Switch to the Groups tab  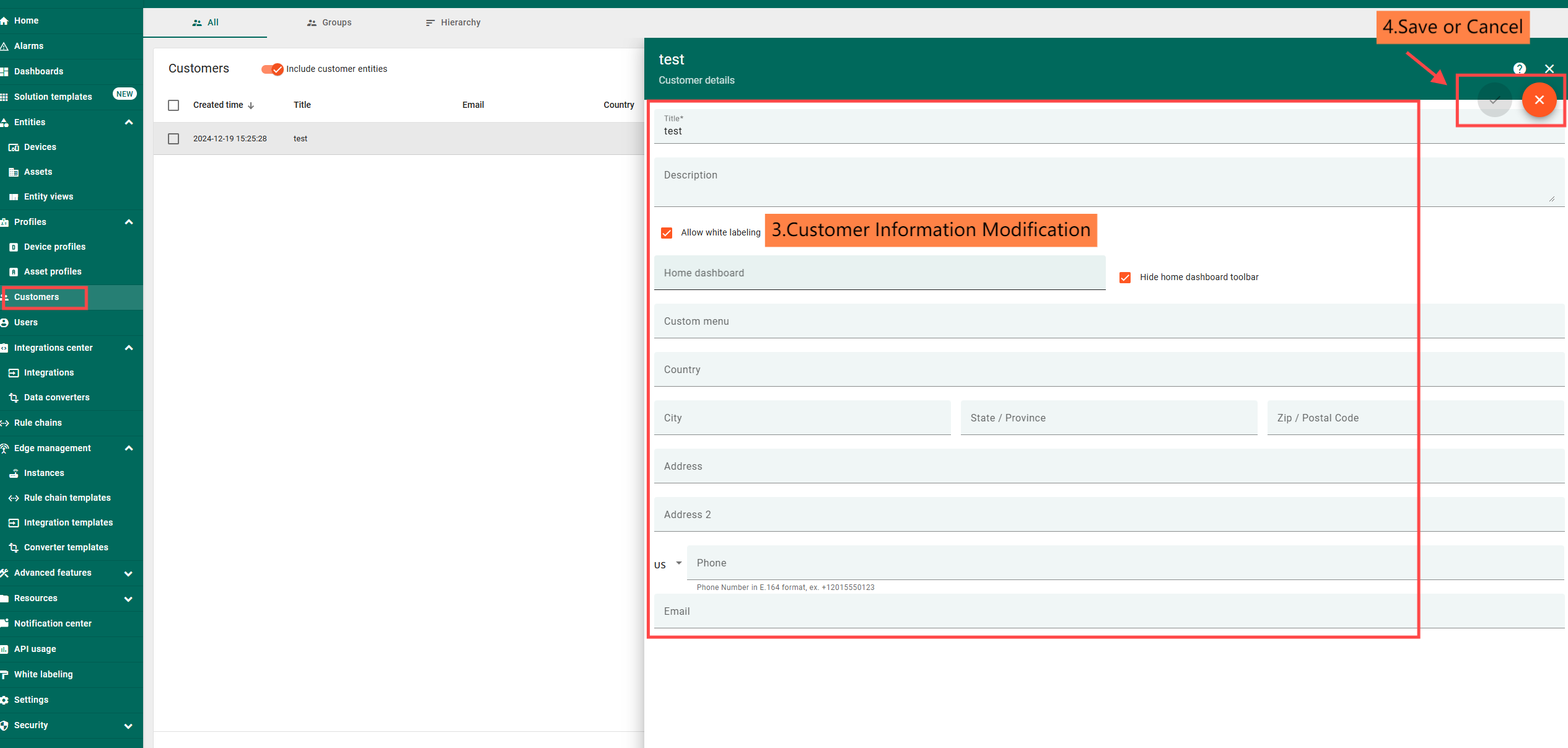click(329, 22)
